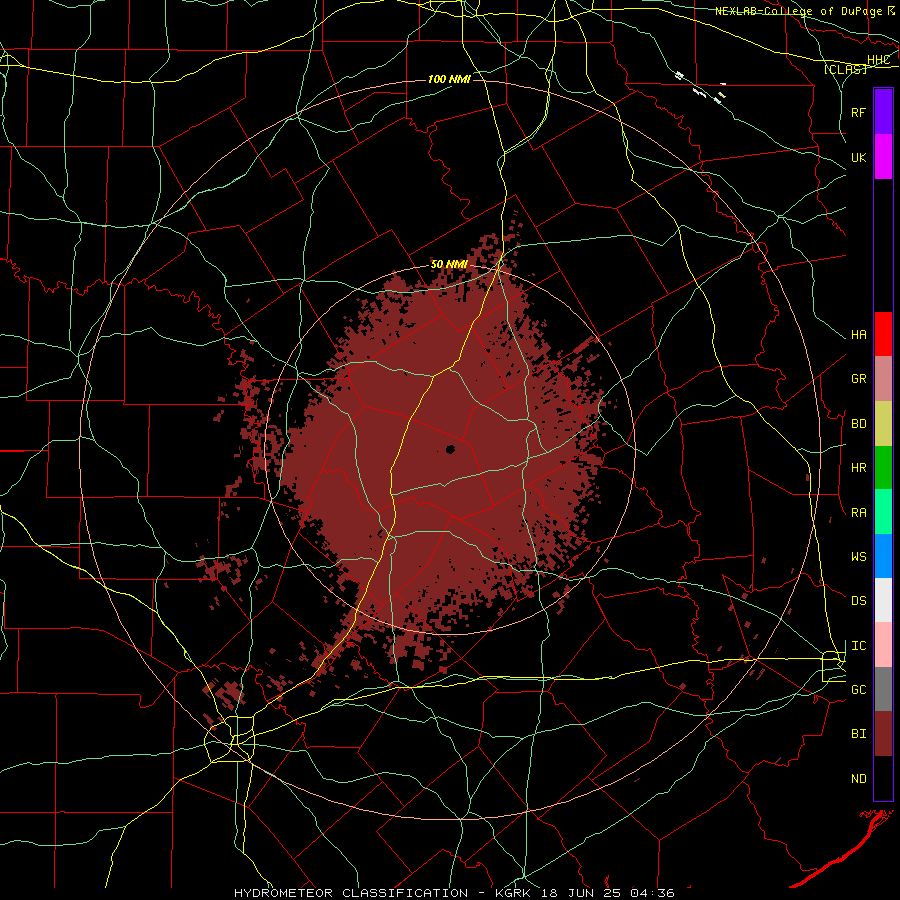This screenshot has width=900, height=900.
Task: Click the '50 NMI' range ring label
Action: coord(449,264)
